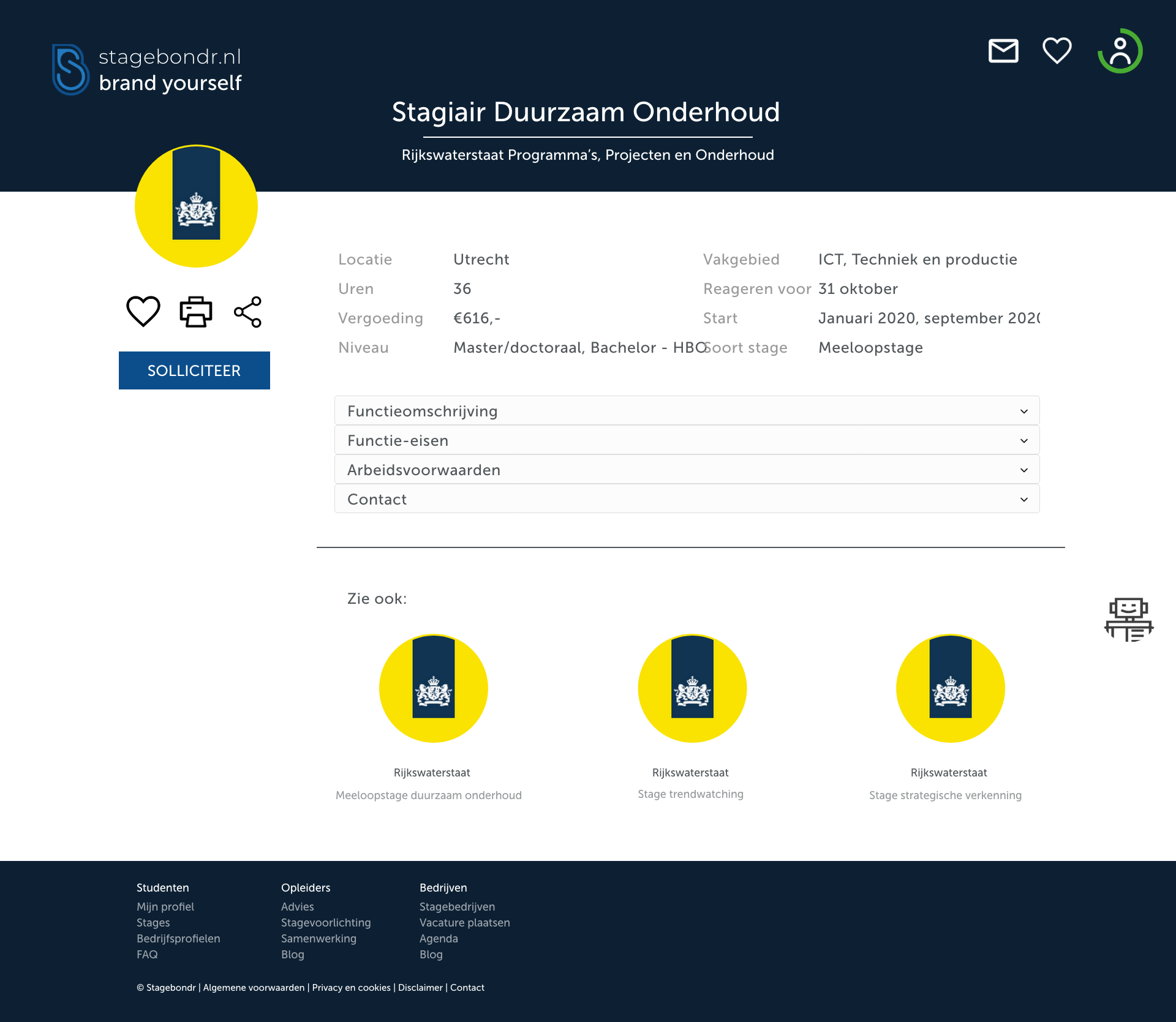Image resolution: width=1176 pixels, height=1022 pixels.
Task: Open the Disclaimer link
Action: [420, 987]
